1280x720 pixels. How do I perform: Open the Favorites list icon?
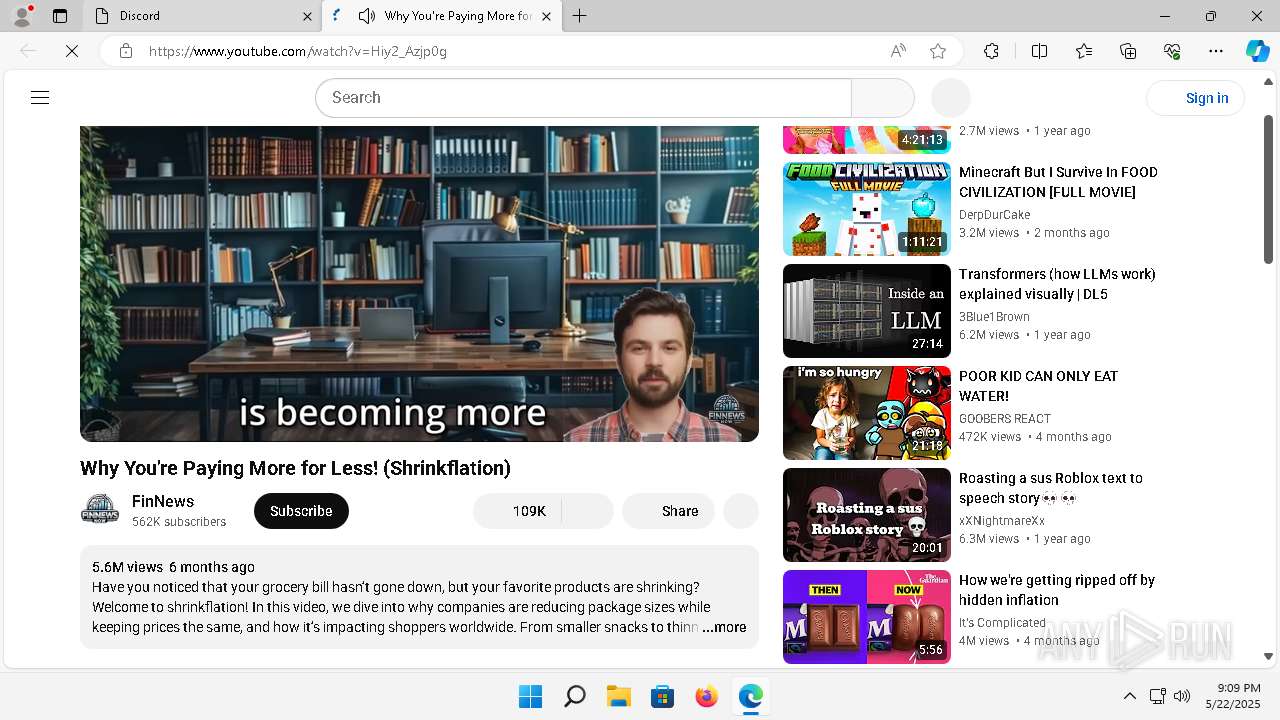coord(1084,51)
